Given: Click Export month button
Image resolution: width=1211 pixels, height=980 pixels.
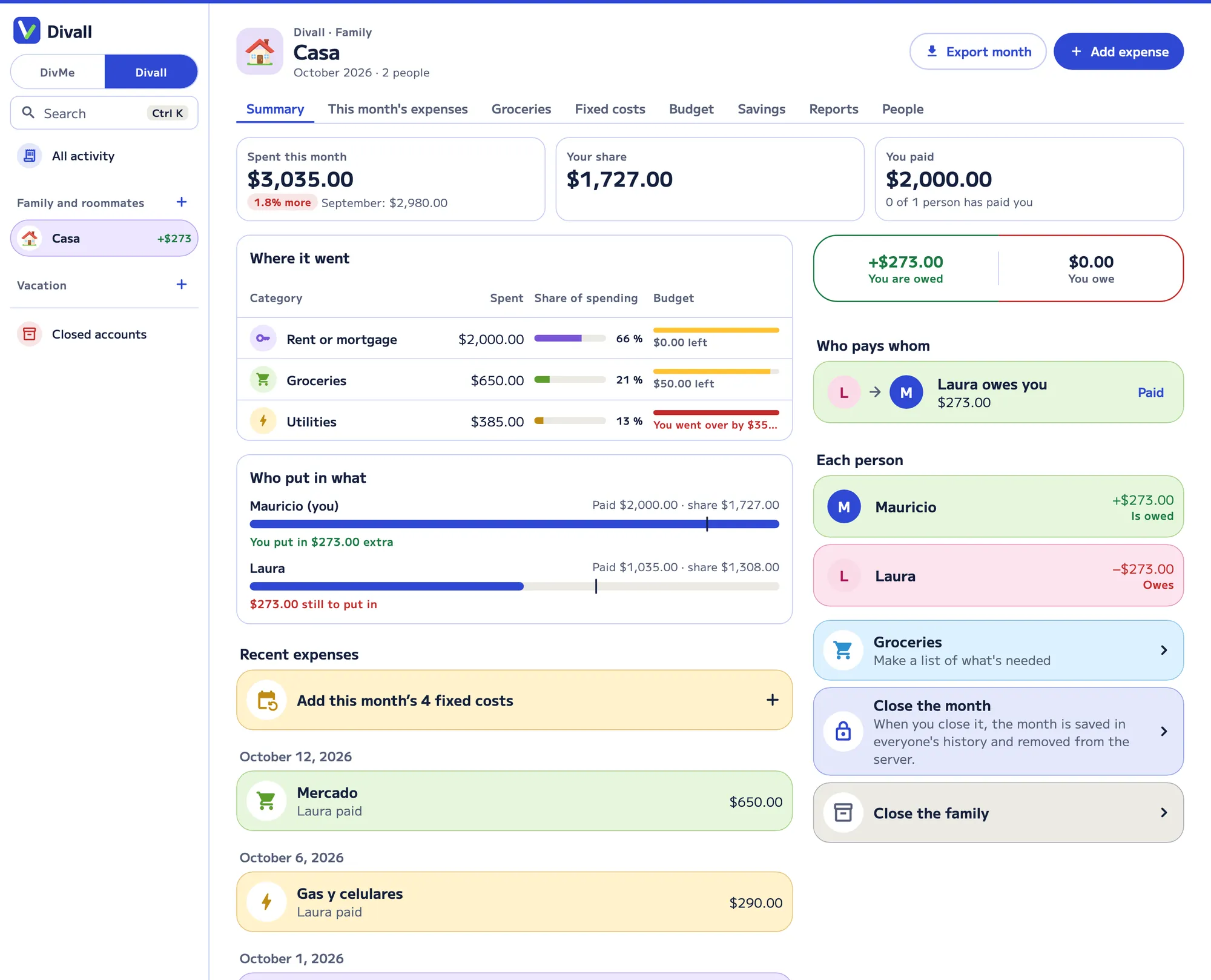Looking at the screenshot, I should pyautogui.click(x=978, y=51).
